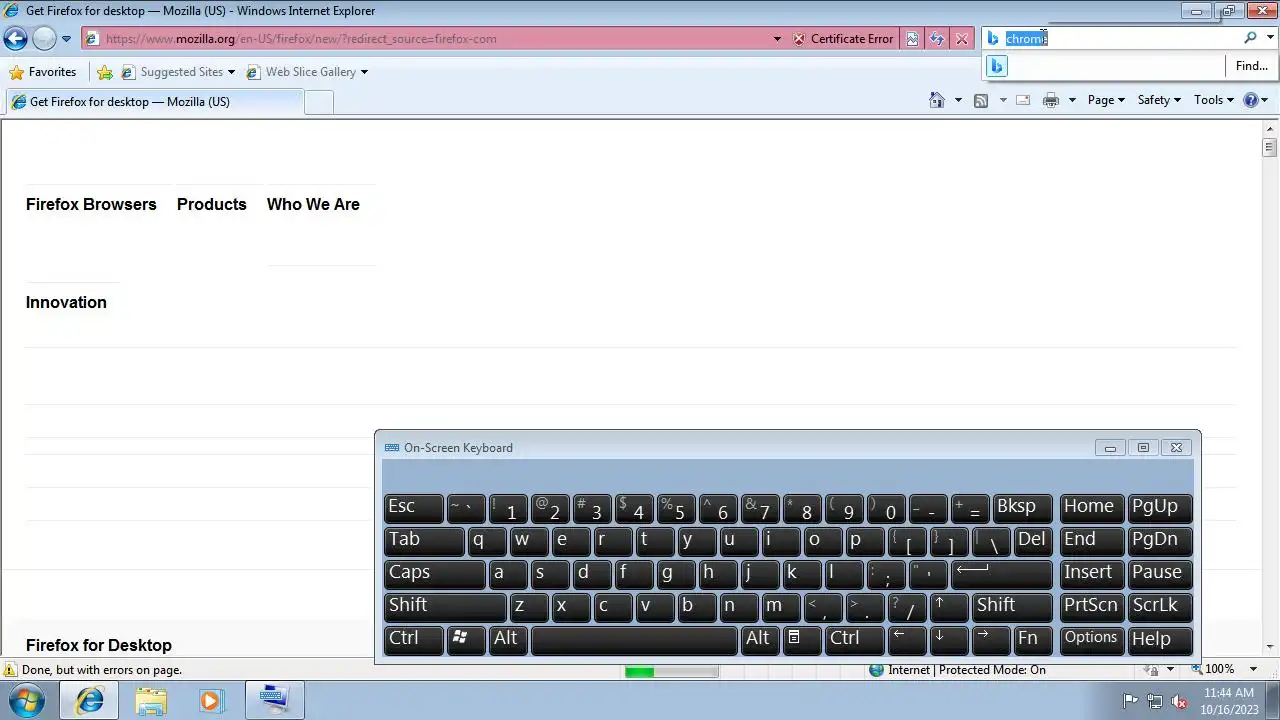Launch Windows Media Player from taskbar
The width and height of the screenshot is (1280, 720).
210,700
